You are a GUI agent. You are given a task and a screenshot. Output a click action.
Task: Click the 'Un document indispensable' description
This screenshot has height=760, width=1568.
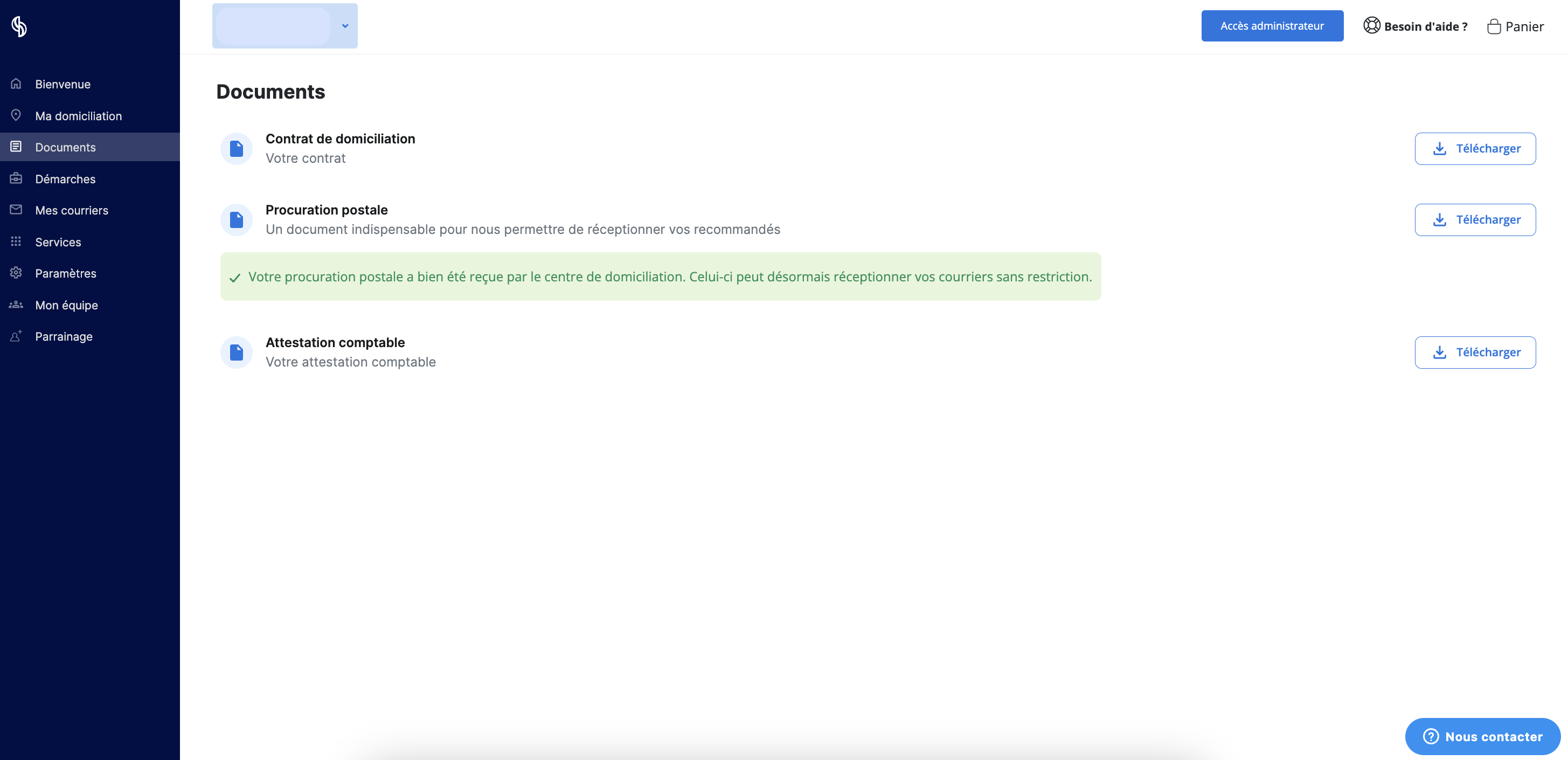523,230
